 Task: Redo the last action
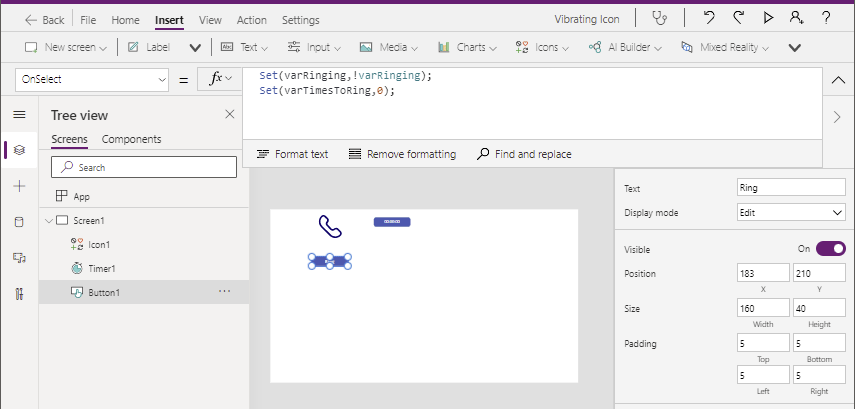tap(738, 18)
